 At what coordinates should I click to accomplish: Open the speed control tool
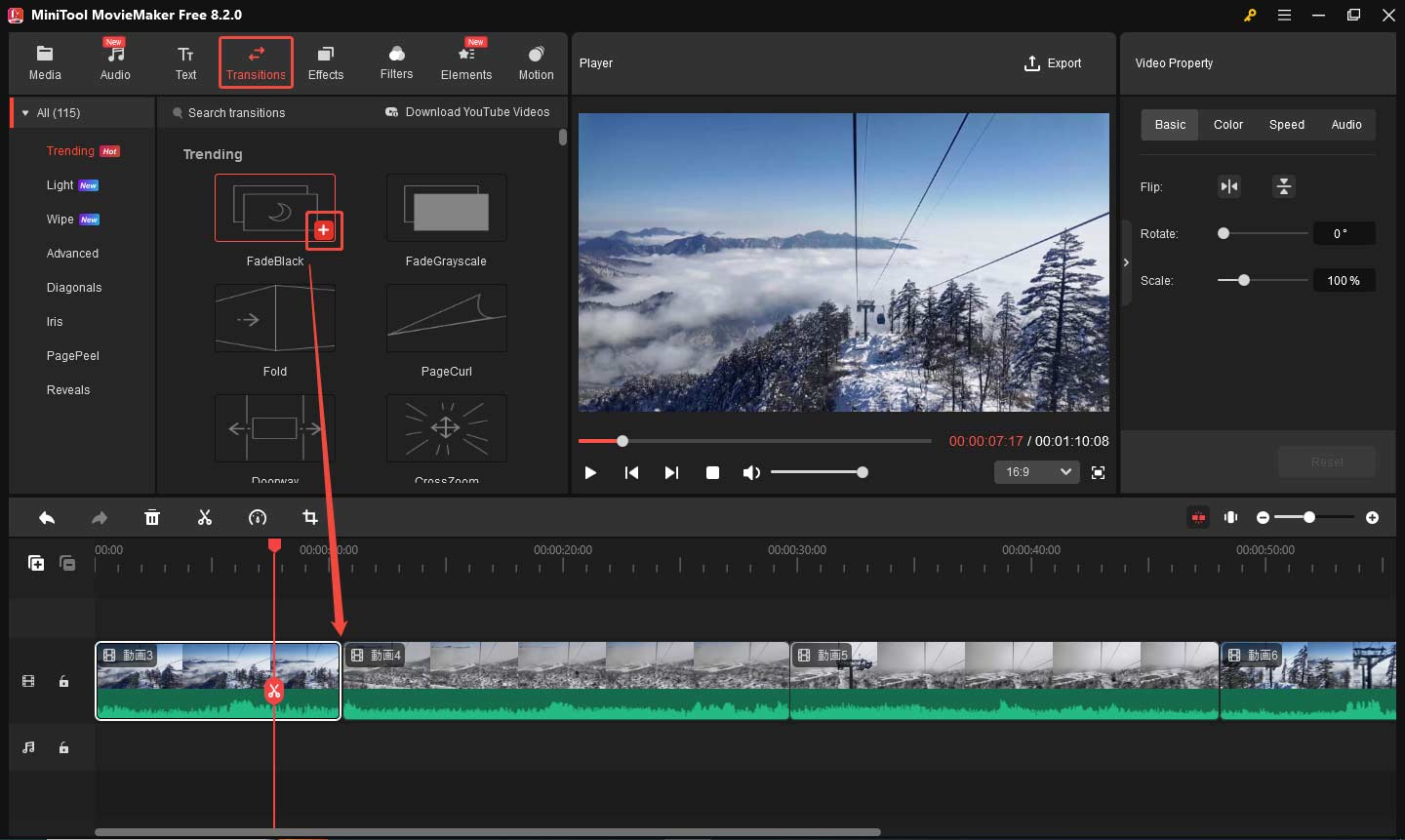pos(258,518)
